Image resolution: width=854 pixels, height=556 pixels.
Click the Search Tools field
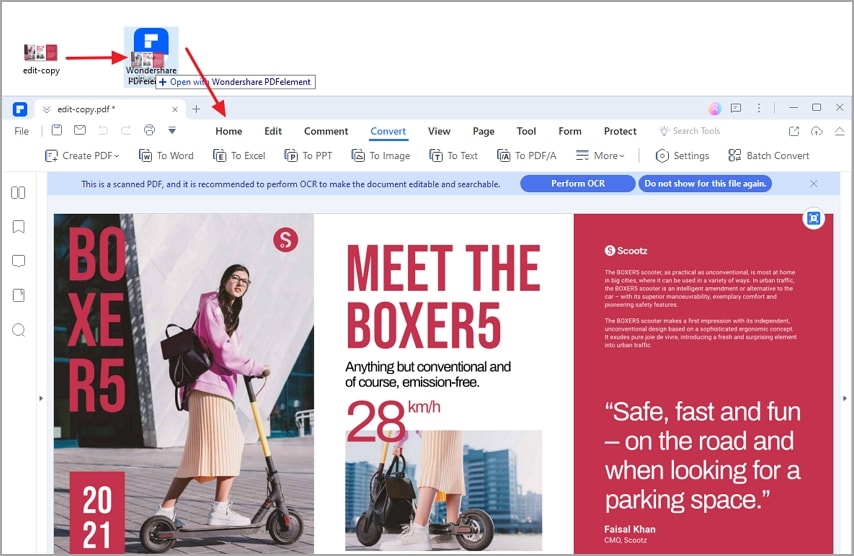(690, 131)
